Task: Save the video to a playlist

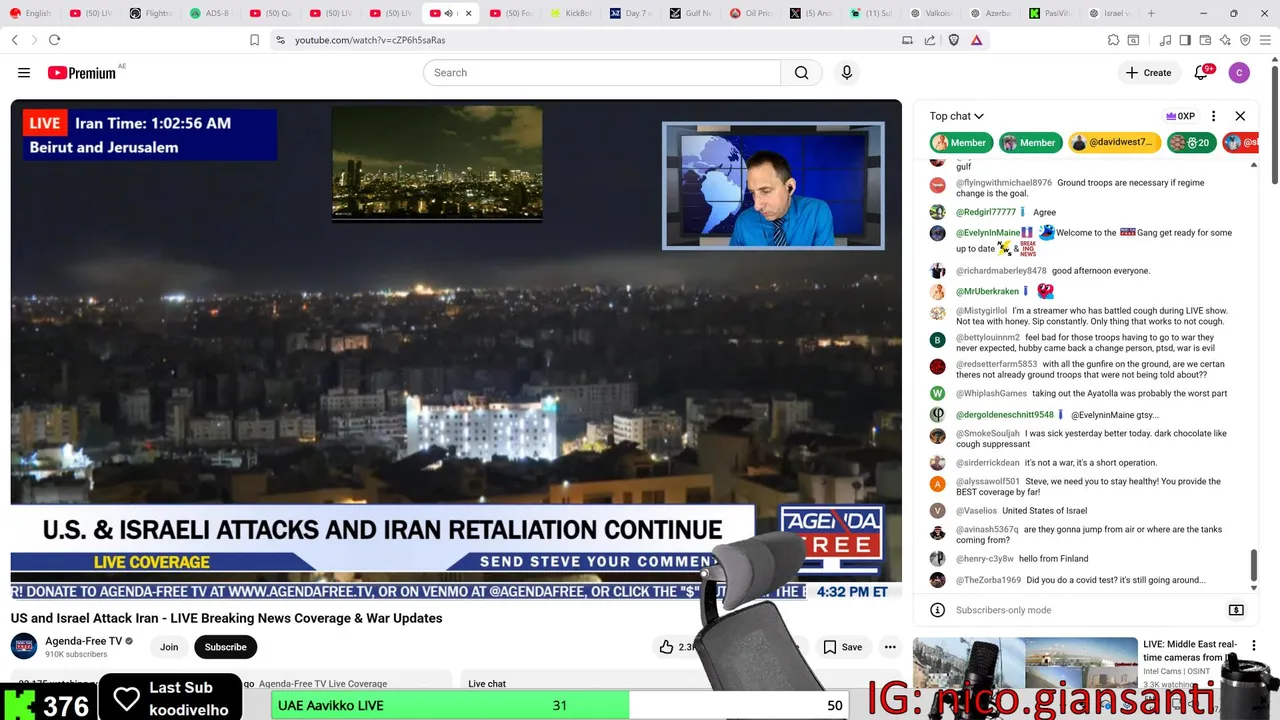Action: click(842, 647)
